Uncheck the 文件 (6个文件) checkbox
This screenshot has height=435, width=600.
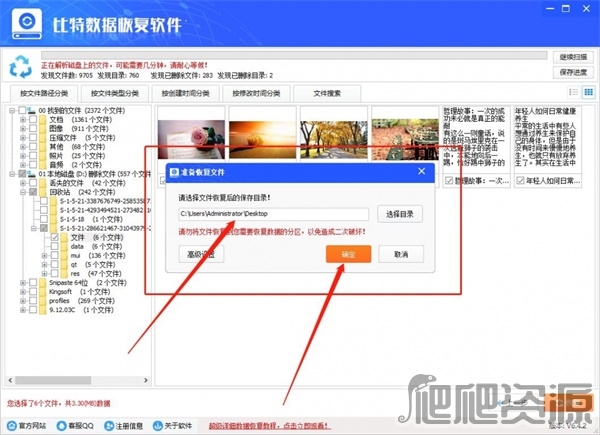pyautogui.click(x=55, y=237)
